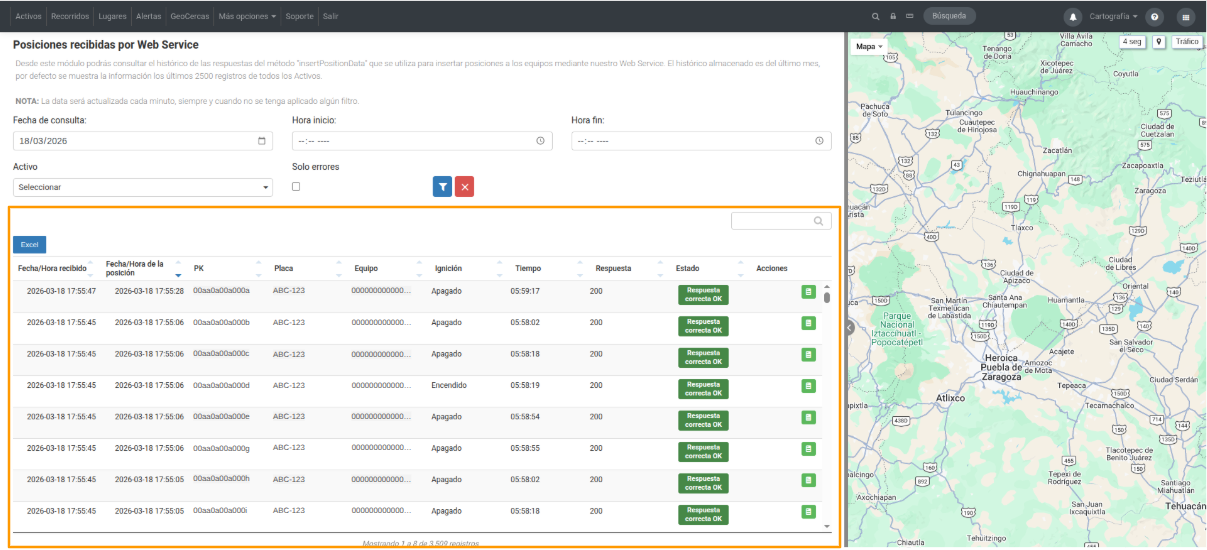This screenshot has height=550, width=1207.
Task: Click the received timestamp 2026-03-18 17:55:47
Action: [61, 291]
